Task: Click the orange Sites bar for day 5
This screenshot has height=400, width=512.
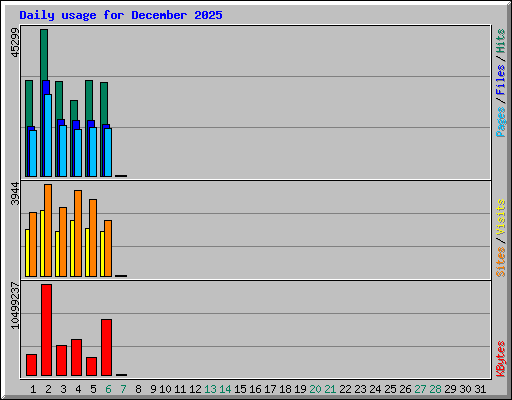Action: click(93, 238)
